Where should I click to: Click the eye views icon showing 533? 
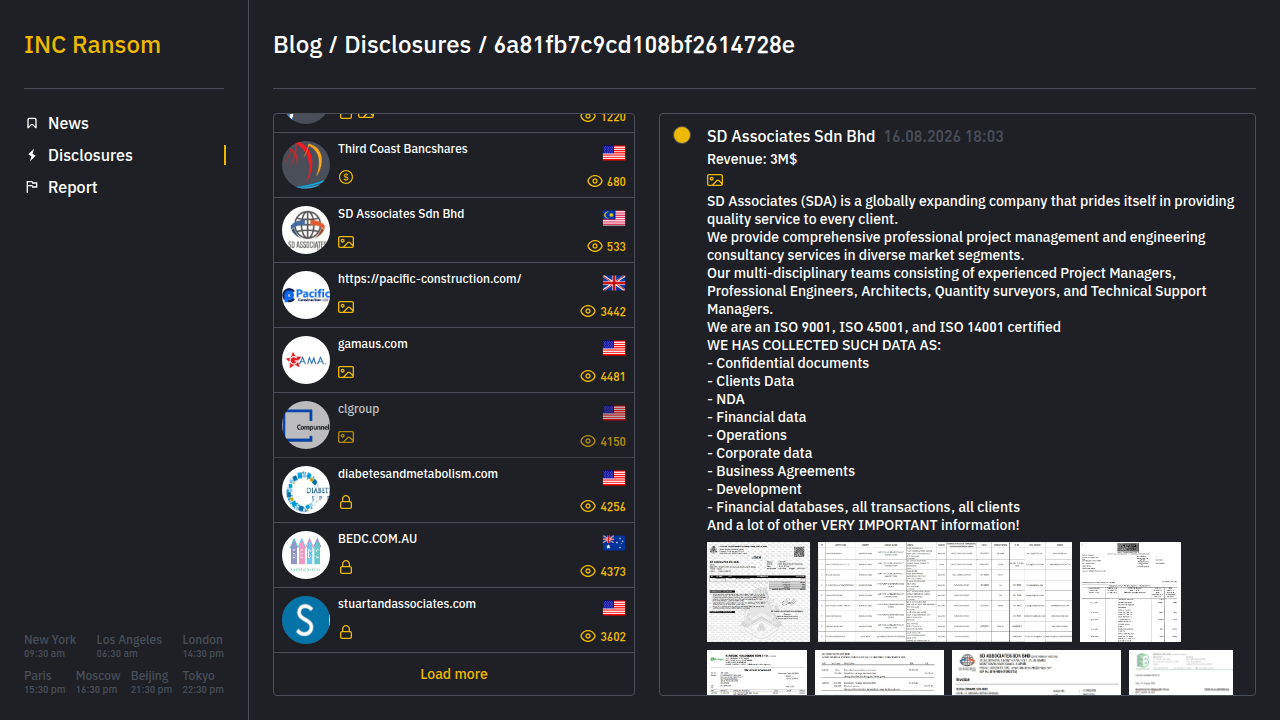pyautogui.click(x=595, y=246)
